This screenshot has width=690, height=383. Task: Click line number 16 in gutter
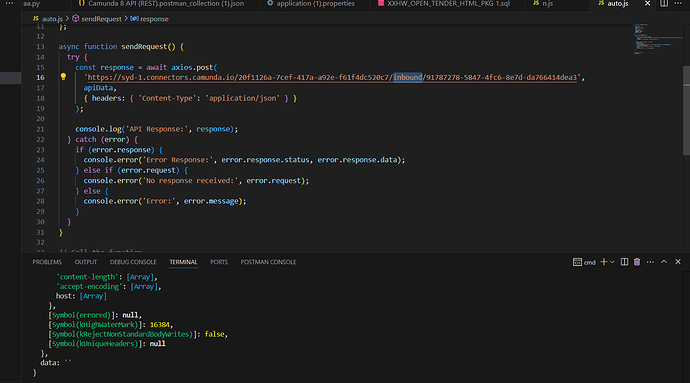(40, 77)
